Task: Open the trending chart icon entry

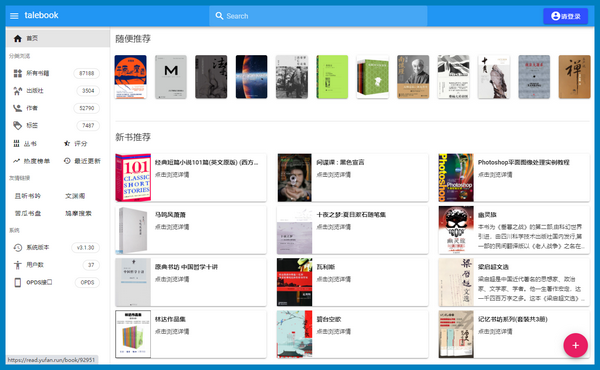Action: 16,161
